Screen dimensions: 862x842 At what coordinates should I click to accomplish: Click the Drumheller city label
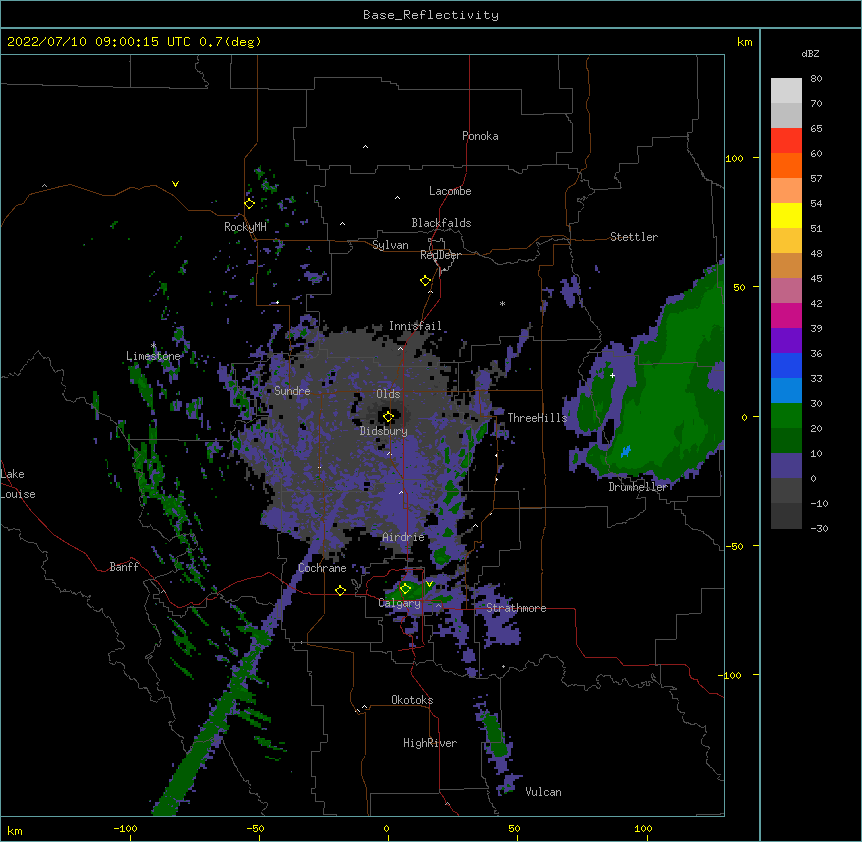(638, 487)
